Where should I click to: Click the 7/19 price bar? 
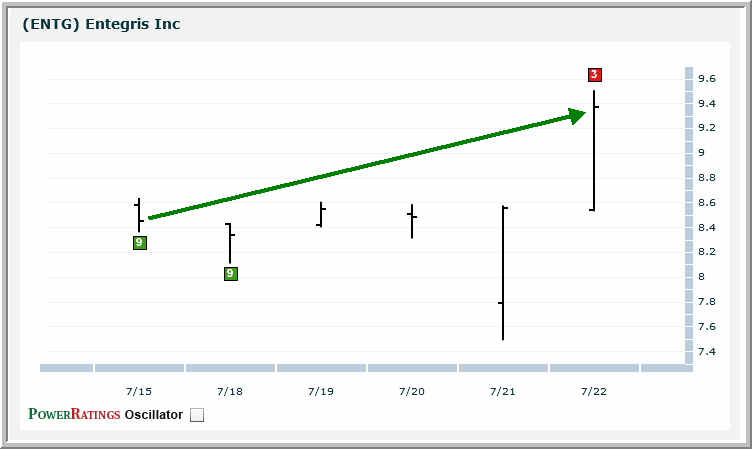(320, 214)
